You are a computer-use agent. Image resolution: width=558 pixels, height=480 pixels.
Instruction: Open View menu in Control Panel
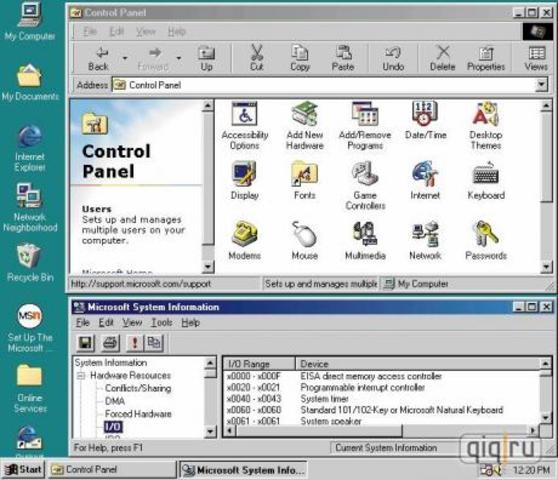[146, 32]
